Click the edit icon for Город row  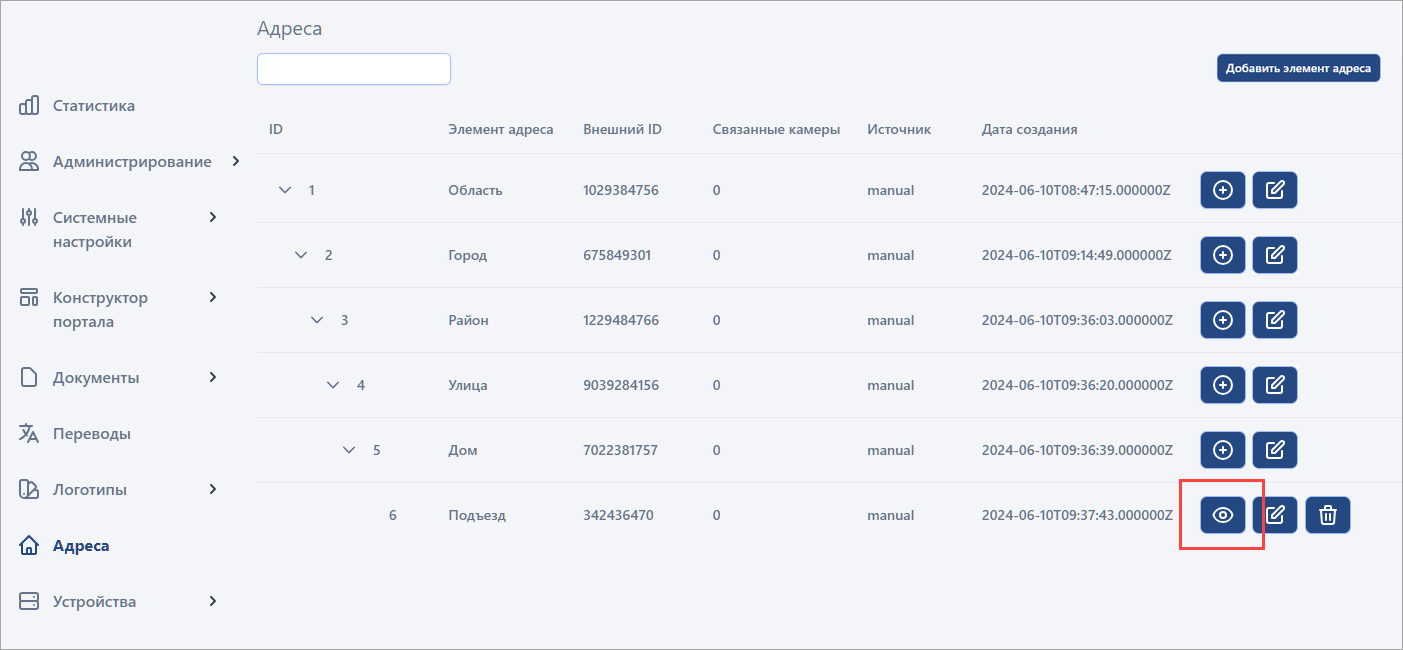(x=1274, y=255)
